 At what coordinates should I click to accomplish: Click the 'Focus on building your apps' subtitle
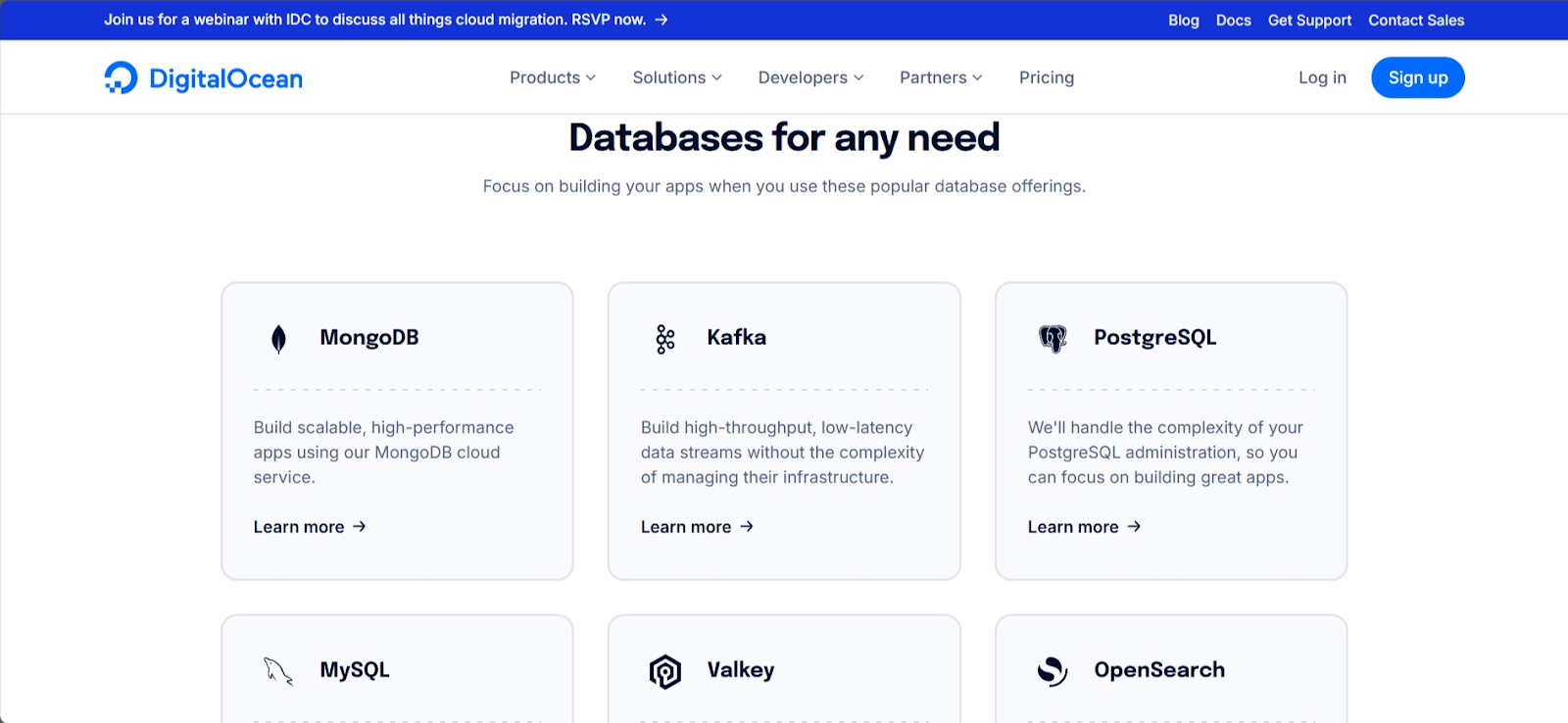click(784, 186)
